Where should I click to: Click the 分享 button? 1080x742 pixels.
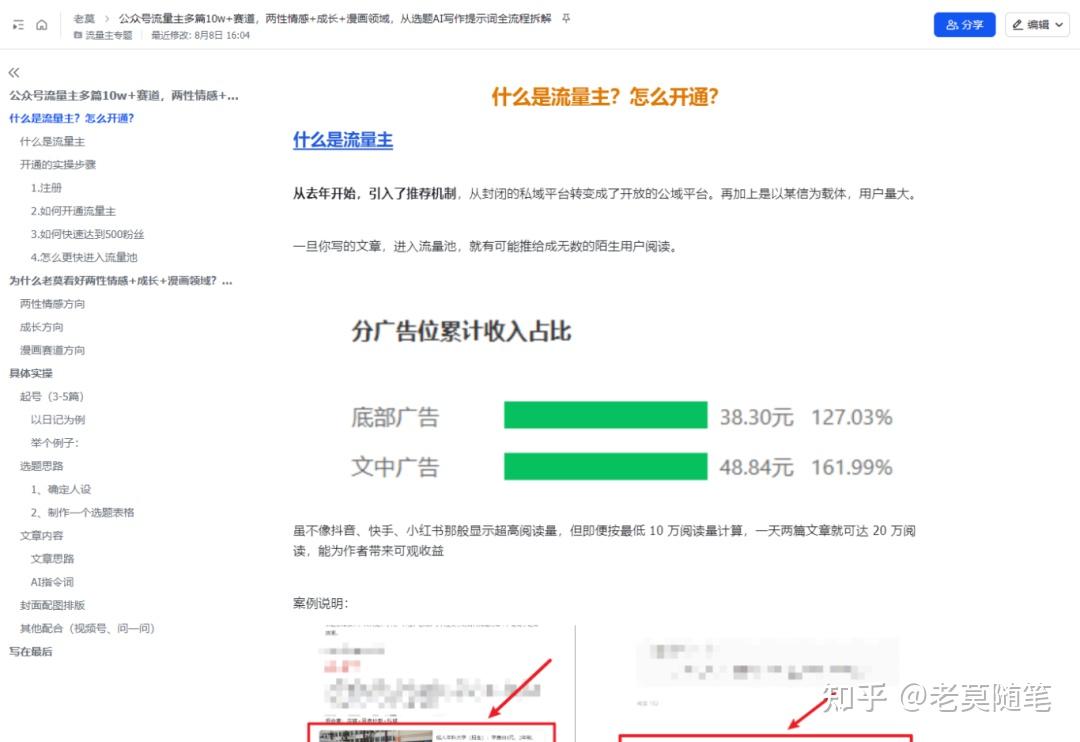click(x=964, y=24)
